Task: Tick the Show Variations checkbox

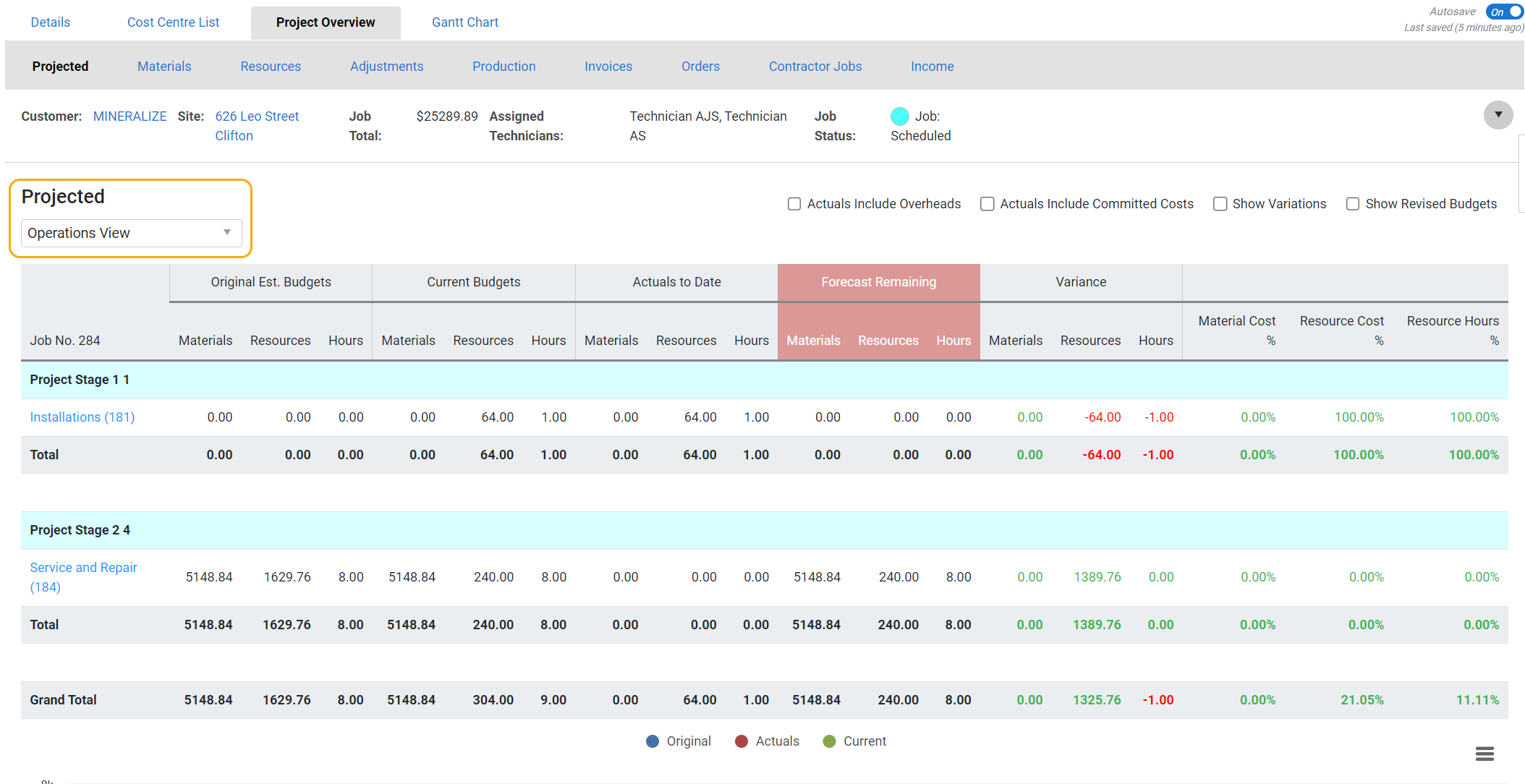Action: point(1220,204)
